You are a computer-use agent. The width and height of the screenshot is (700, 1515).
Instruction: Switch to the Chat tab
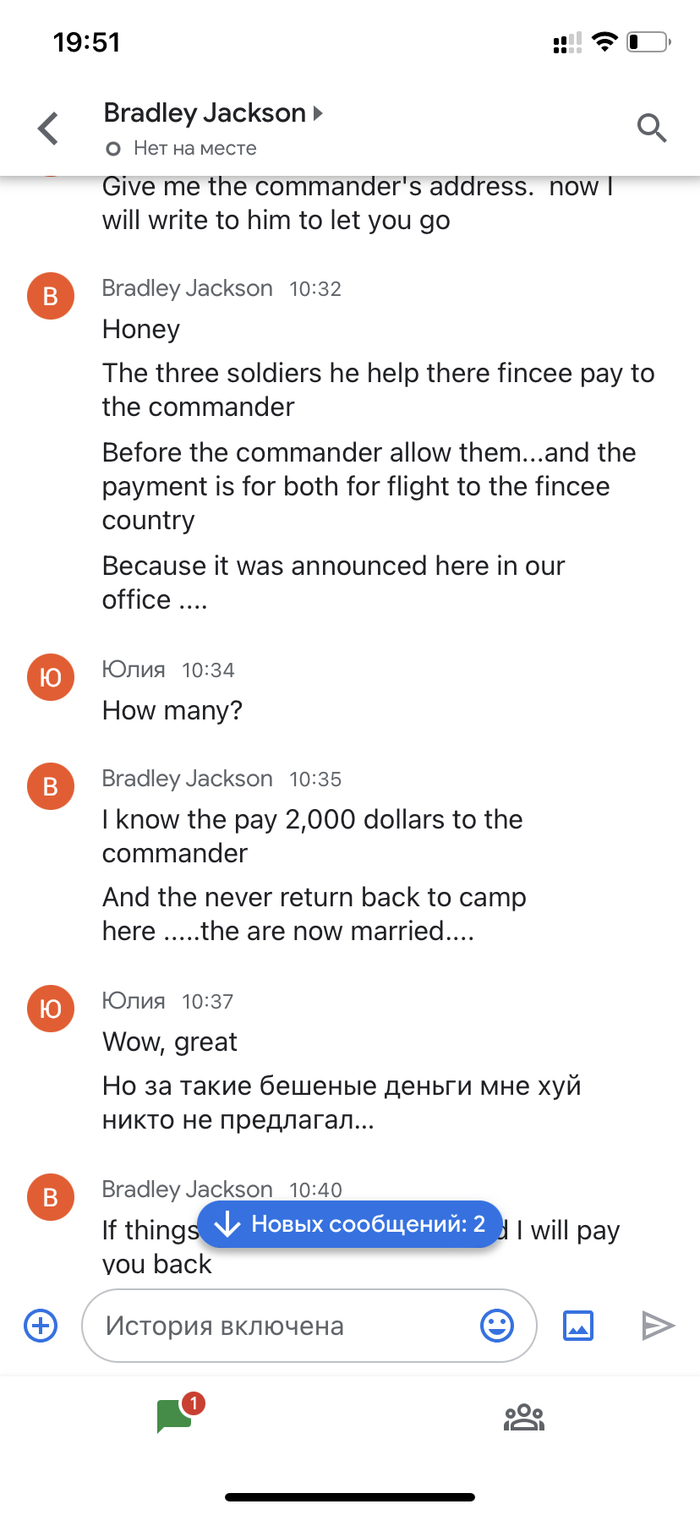pos(176,1416)
